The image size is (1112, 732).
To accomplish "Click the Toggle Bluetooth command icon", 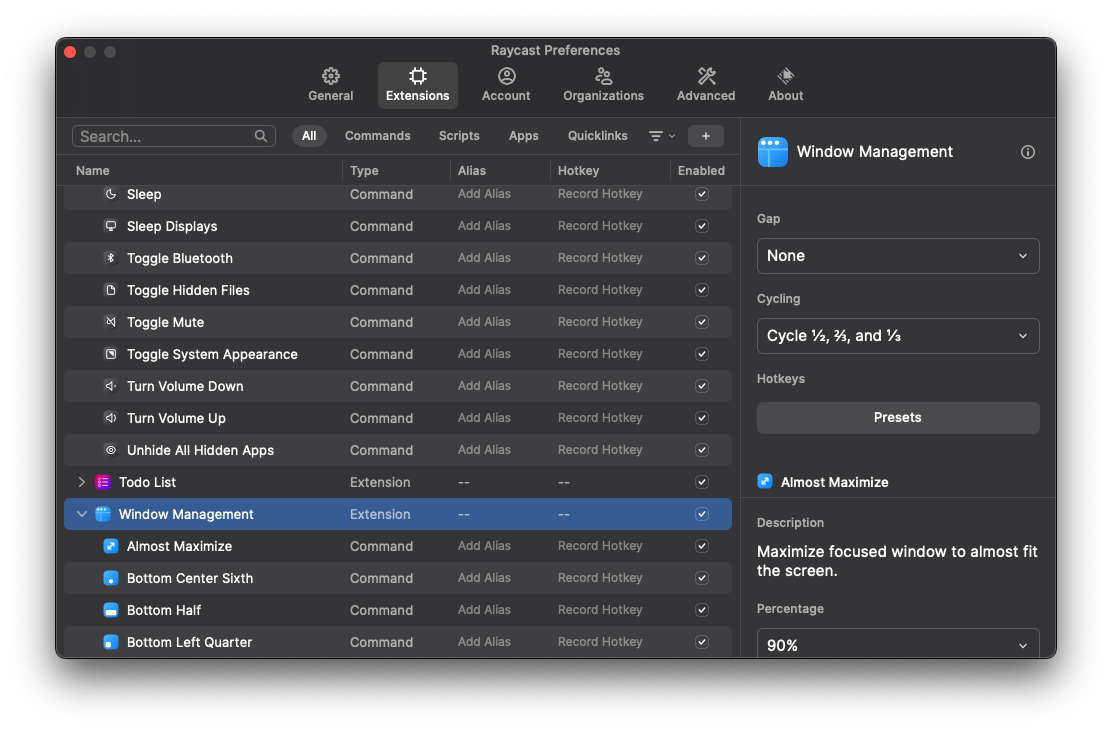I will coord(111,258).
